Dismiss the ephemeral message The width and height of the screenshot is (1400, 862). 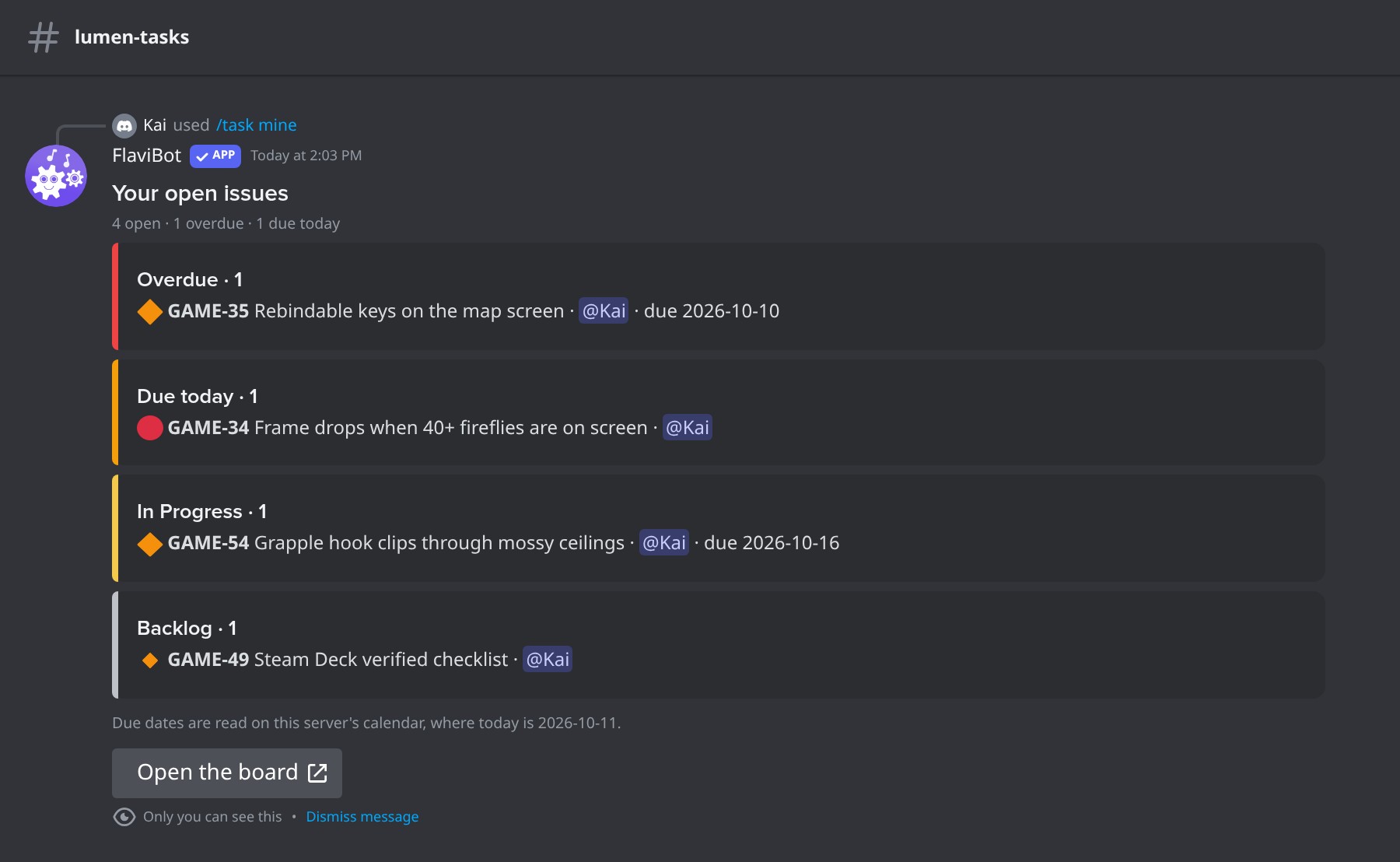point(362,817)
